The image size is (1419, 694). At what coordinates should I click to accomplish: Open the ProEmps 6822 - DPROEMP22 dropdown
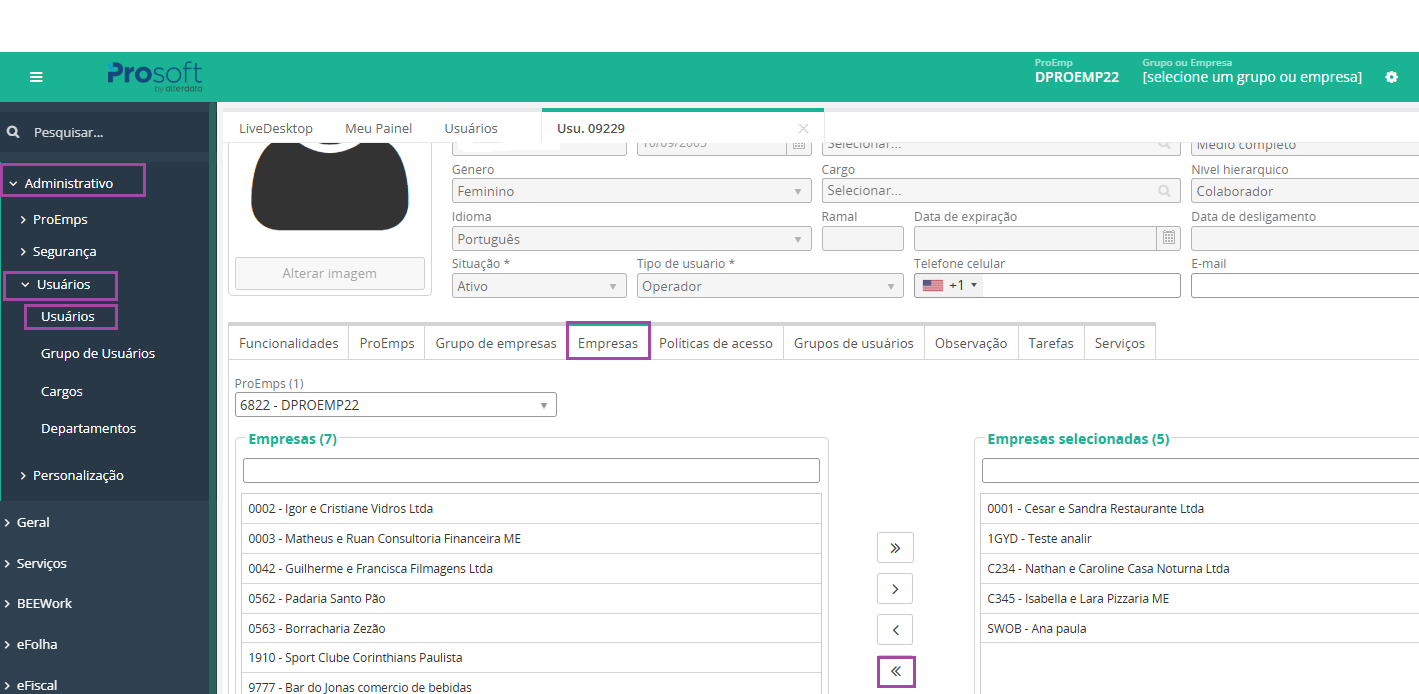(x=396, y=405)
